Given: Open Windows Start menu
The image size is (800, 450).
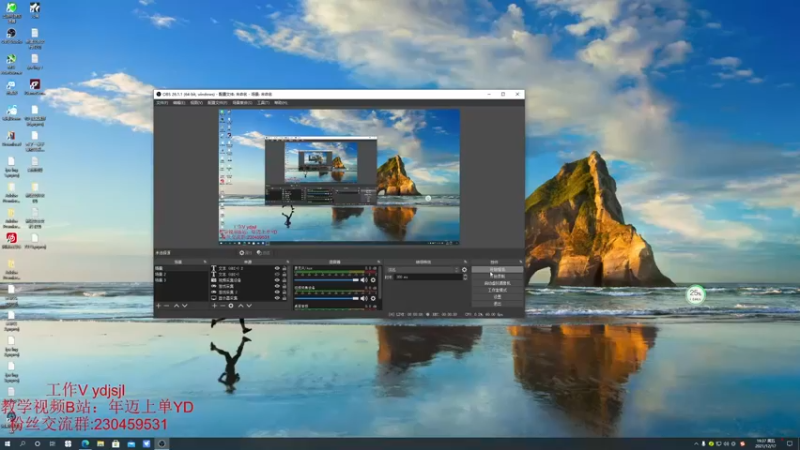Looking at the screenshot, I should [7, 444].
